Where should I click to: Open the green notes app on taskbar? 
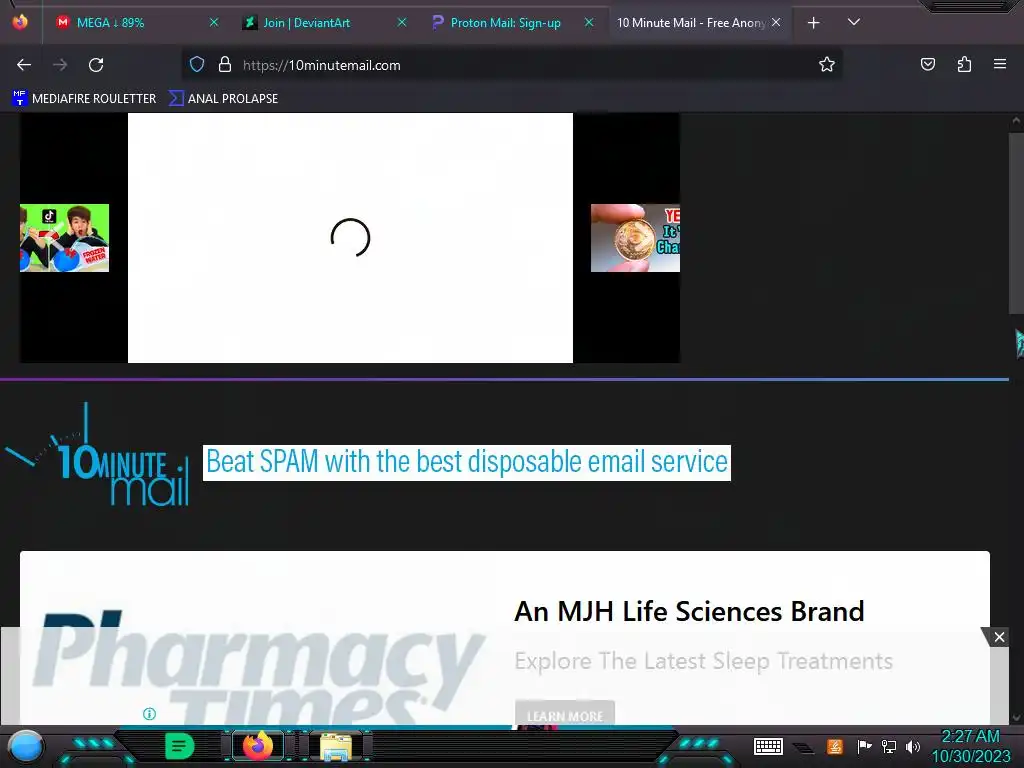[x=179, y=746]
